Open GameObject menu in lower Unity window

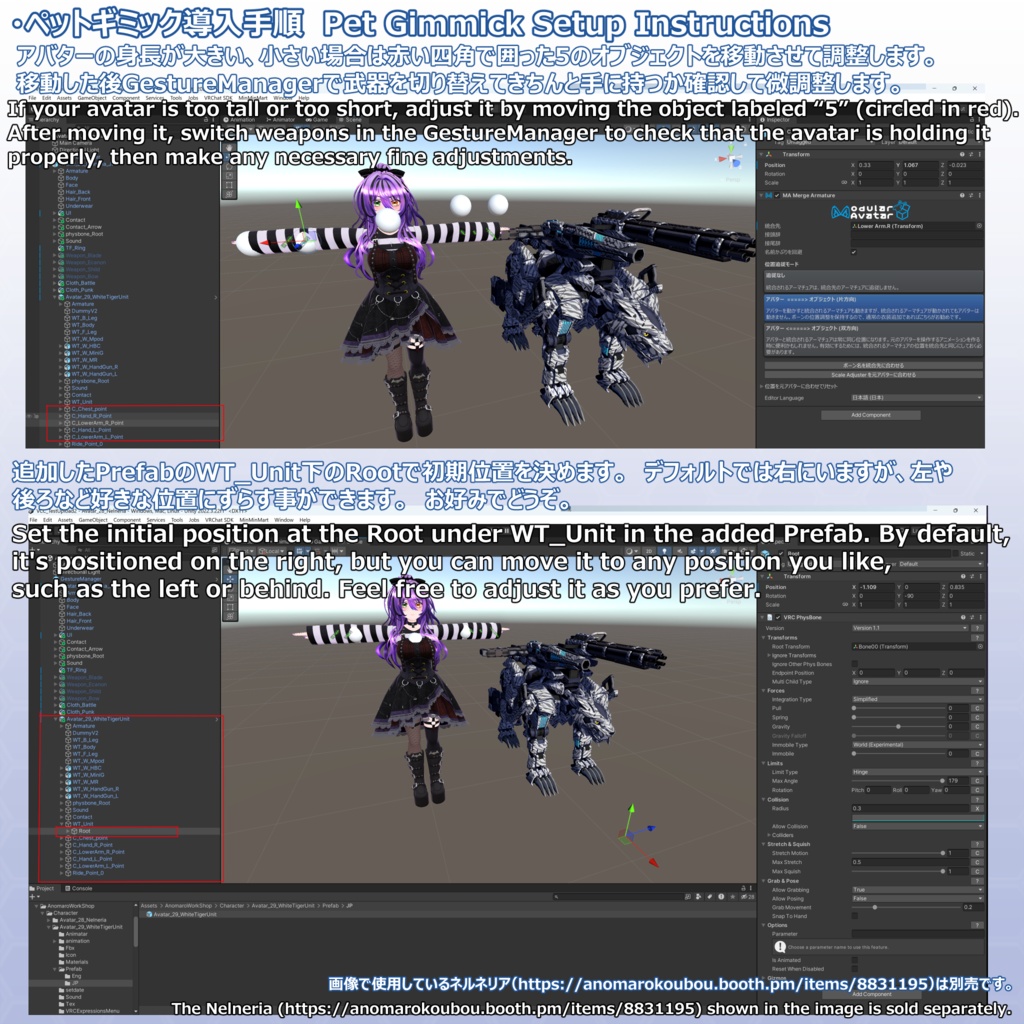[94, 520]
